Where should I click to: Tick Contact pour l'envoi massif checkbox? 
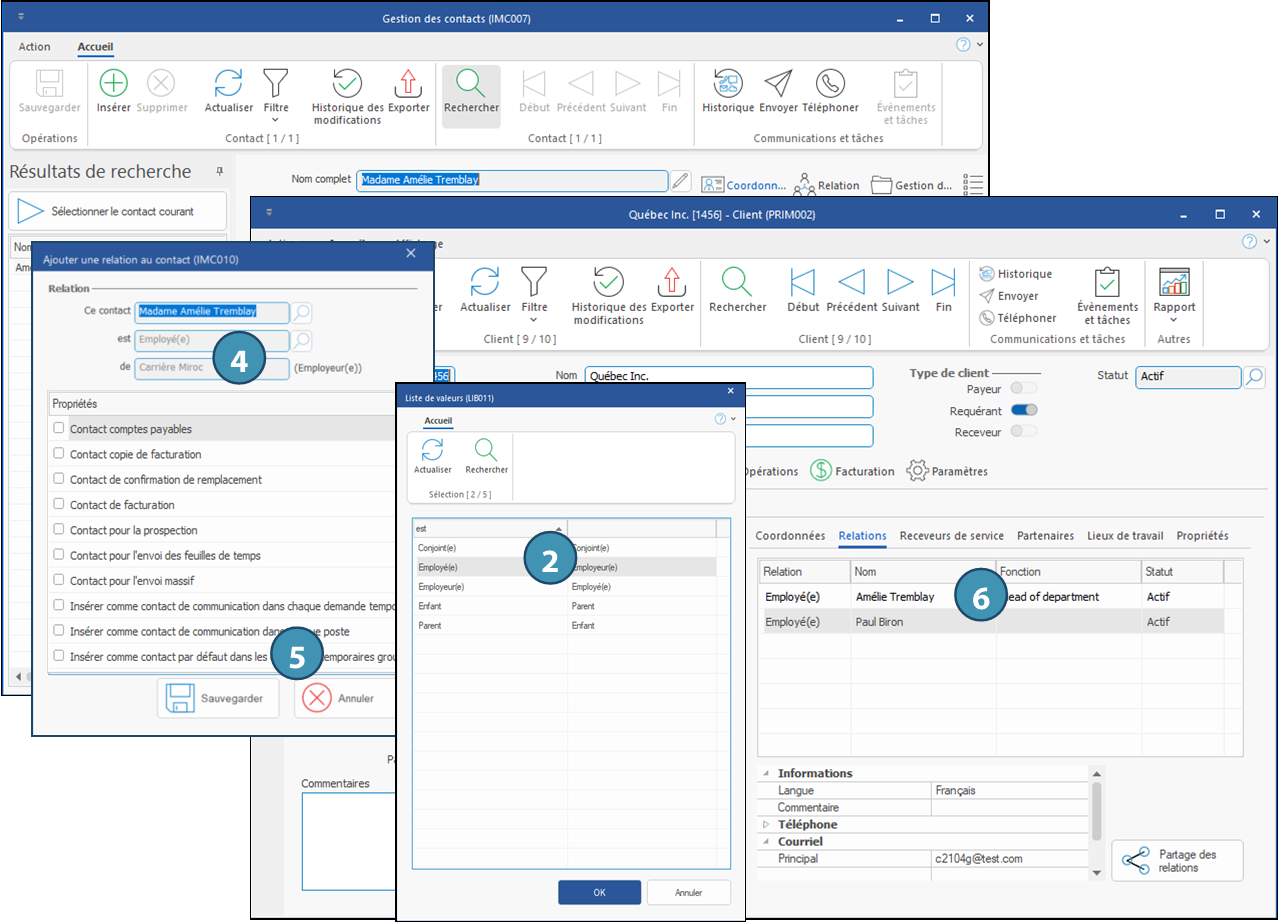pyautogui.click(x=59, y=580)
